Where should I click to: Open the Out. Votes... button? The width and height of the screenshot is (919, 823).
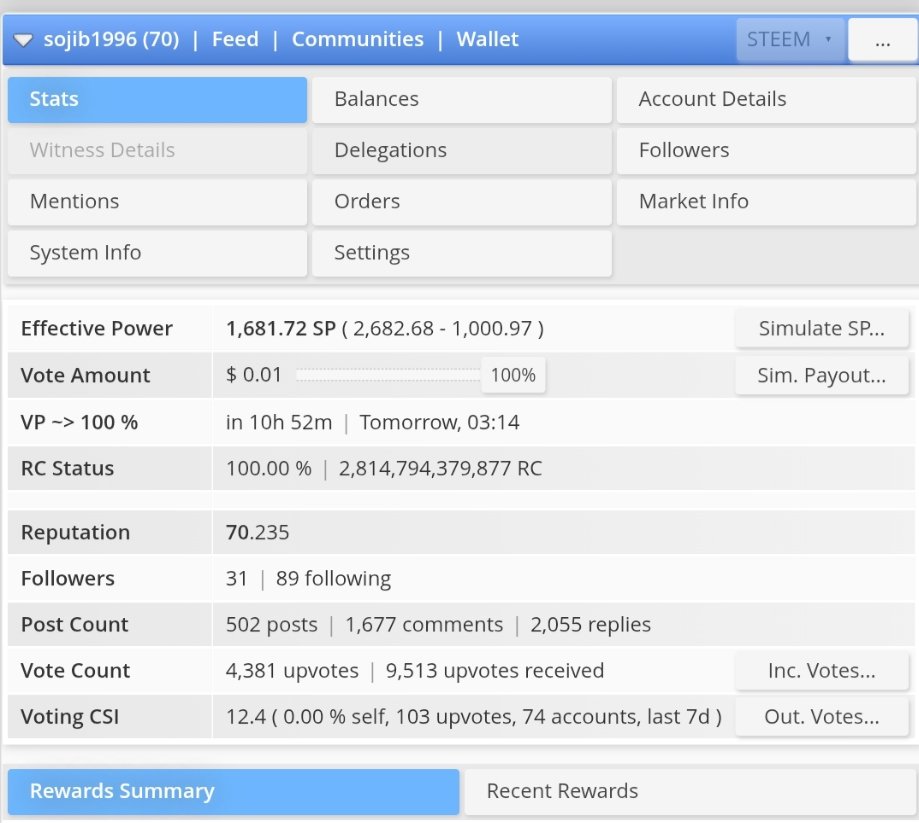(822, 717)
